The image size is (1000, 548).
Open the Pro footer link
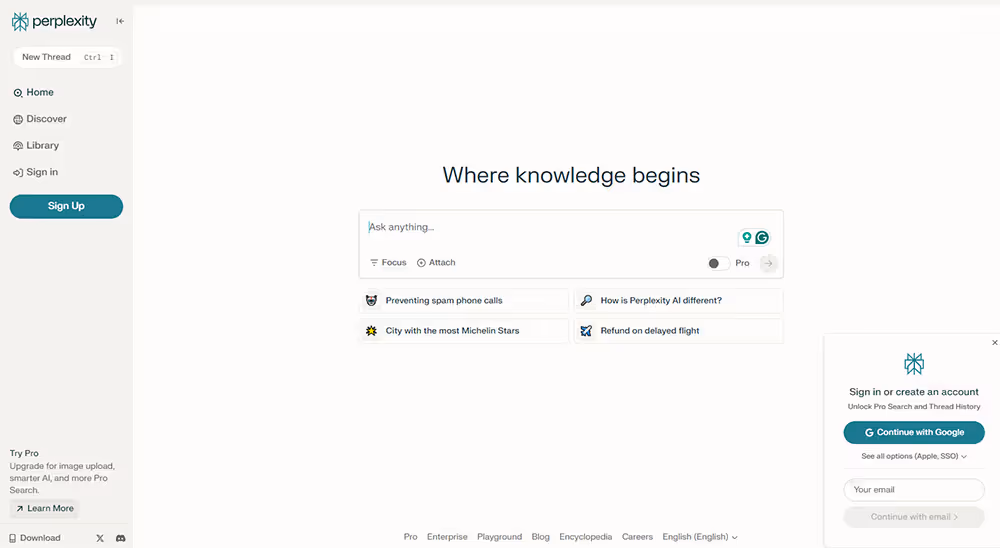(x=411, y=537)
